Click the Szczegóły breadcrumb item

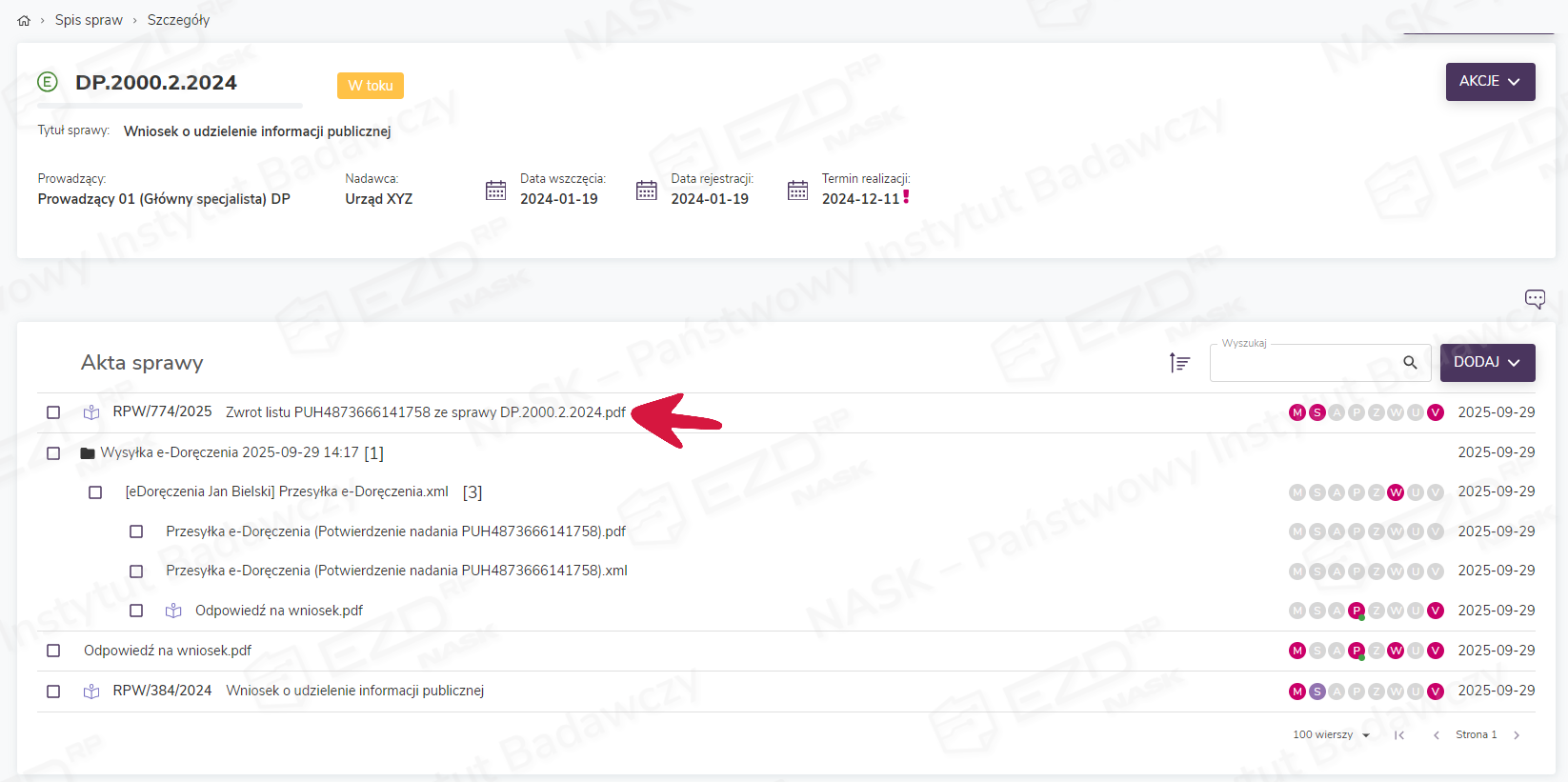click(x=178, y=20)
